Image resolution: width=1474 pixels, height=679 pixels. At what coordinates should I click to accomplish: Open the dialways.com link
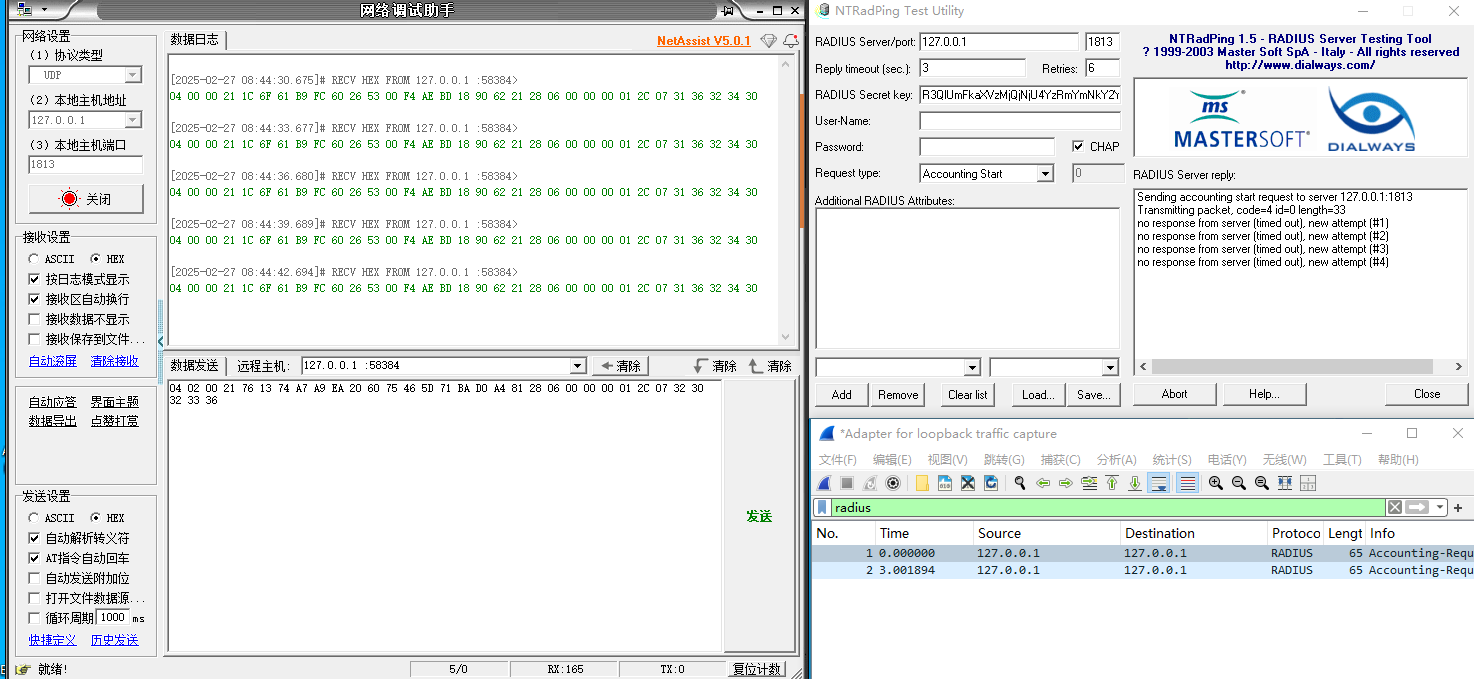[x=1299, y=65]
